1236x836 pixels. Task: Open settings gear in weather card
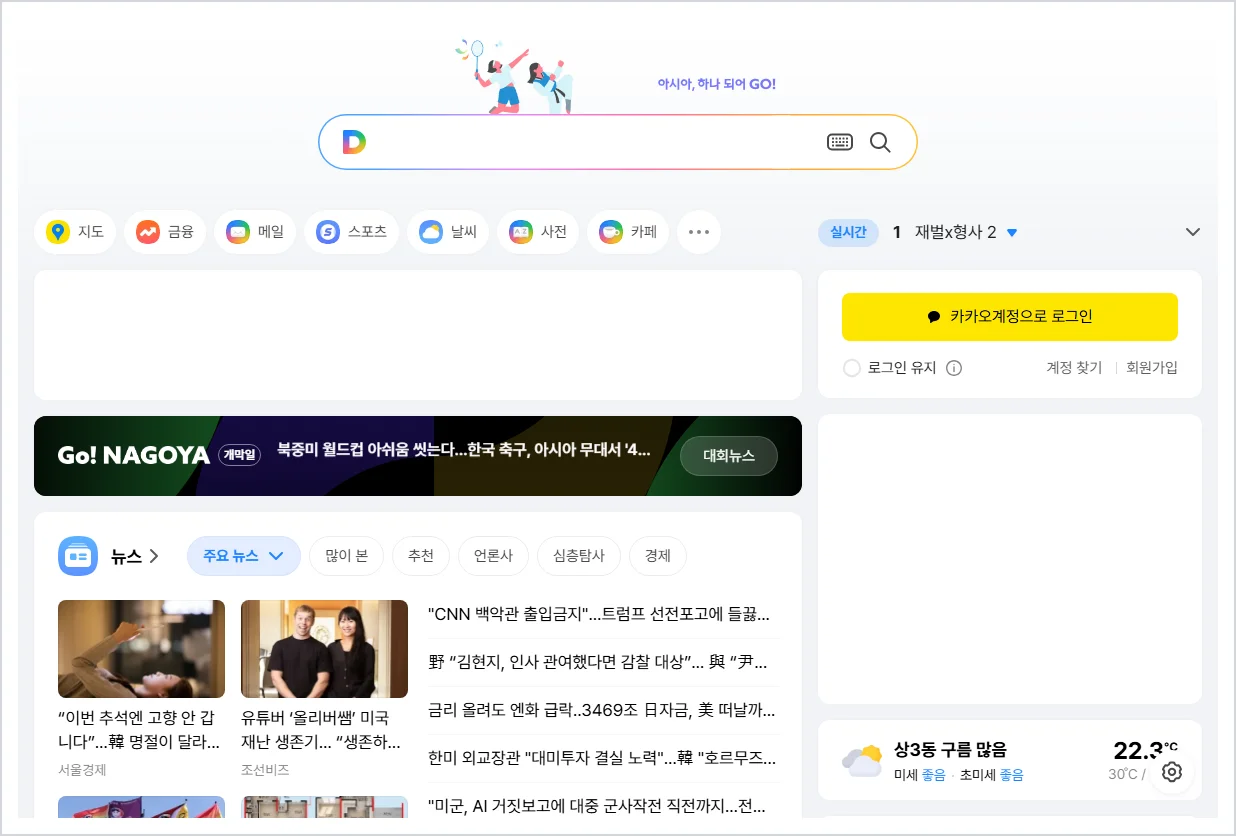(1172, 772)
